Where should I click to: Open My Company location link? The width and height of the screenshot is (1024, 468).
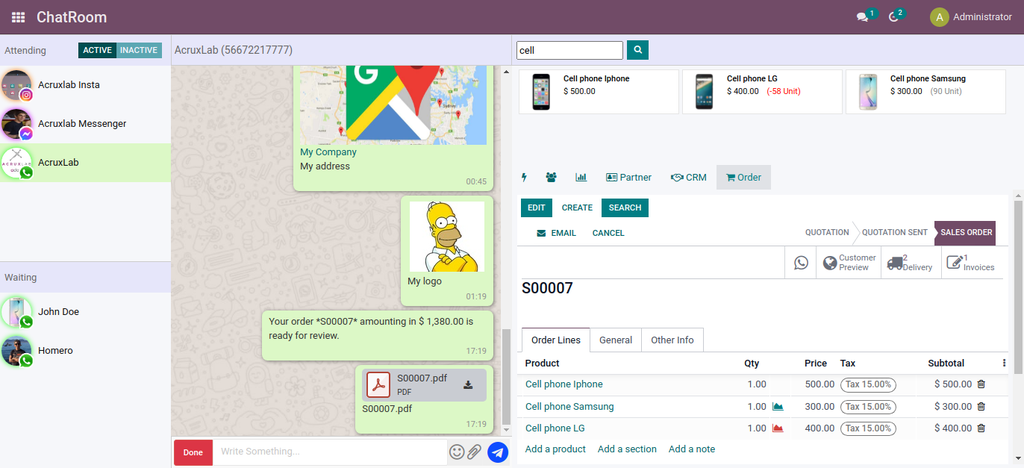pyautogui.click(x=328, y=152)
